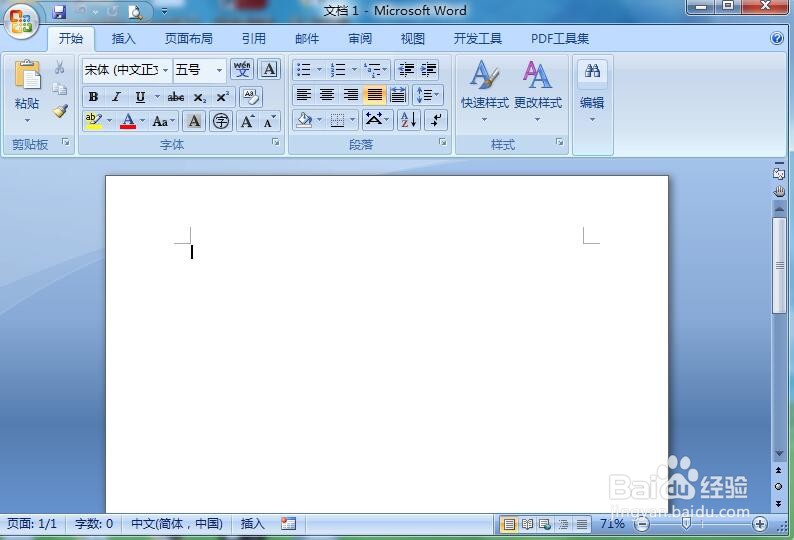Screen dimensions: 794x540
Task: Open the Office button menu
Action: pyautogui.click(x=21, y=21)
